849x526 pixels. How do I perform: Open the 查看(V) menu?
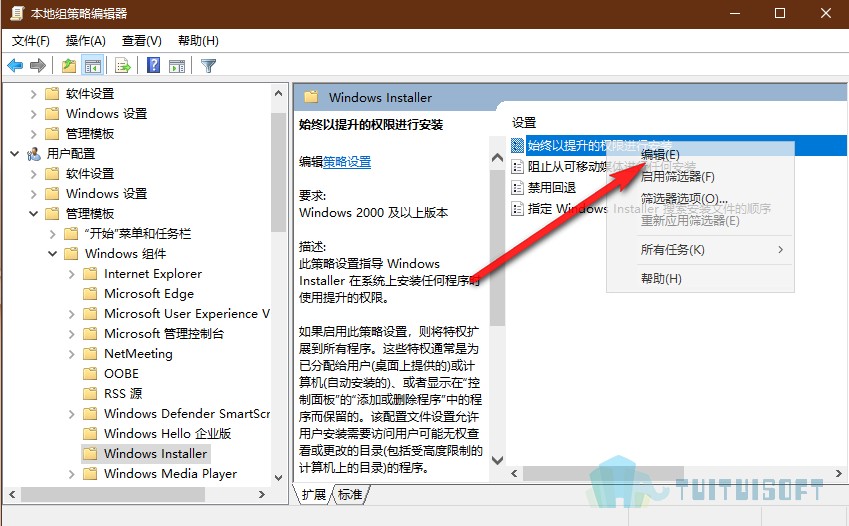(141, 41)
